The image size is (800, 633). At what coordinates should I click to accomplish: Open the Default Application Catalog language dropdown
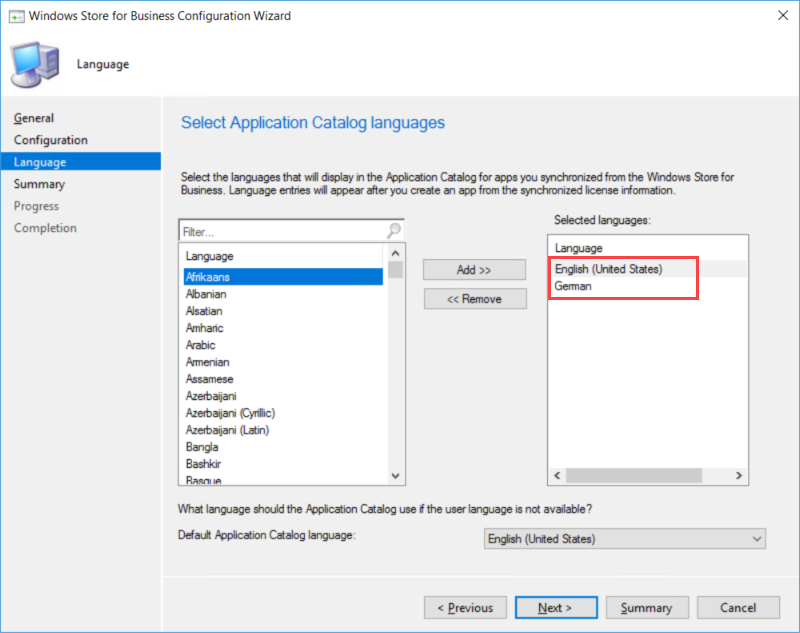pos(624,539)
